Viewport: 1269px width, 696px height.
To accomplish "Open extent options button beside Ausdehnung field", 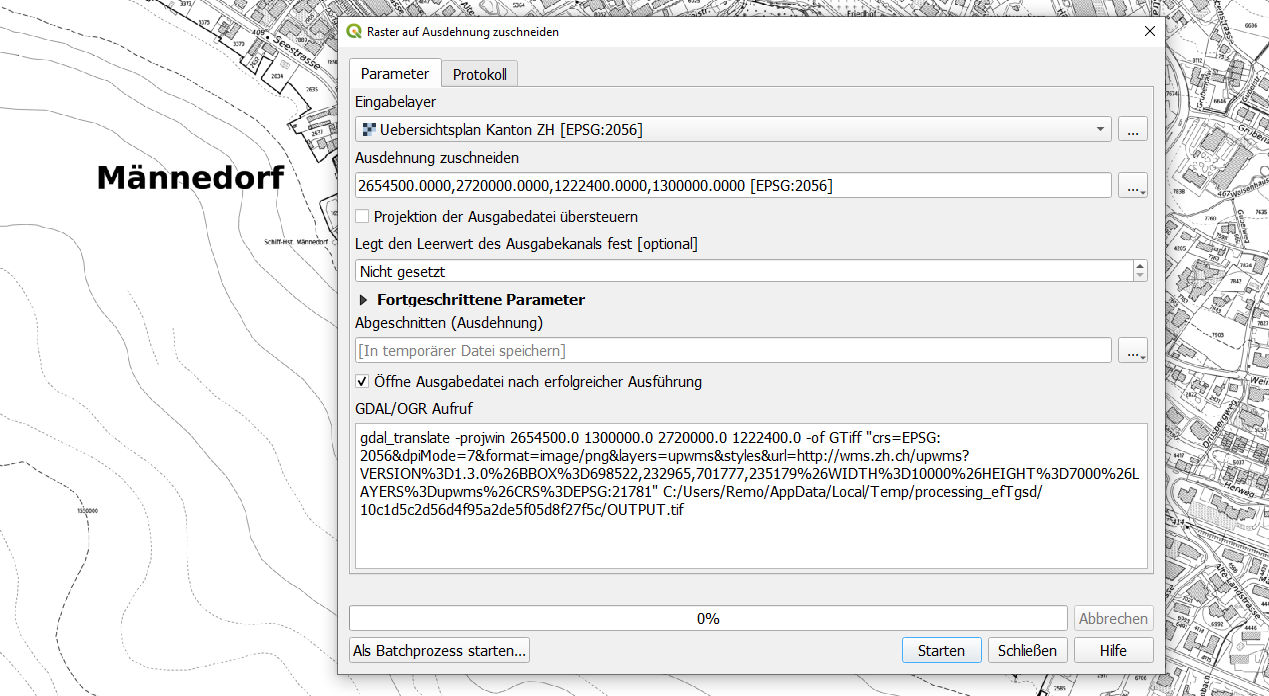I will (1132, 186).
